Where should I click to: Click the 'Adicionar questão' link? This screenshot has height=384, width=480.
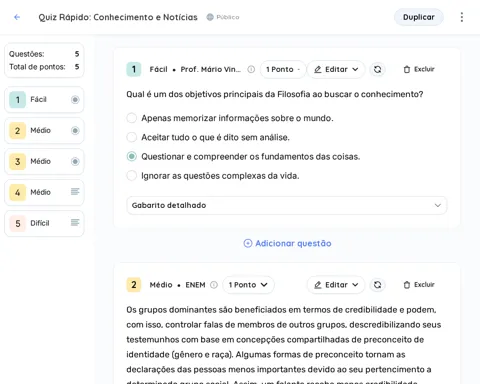point(287,243)
